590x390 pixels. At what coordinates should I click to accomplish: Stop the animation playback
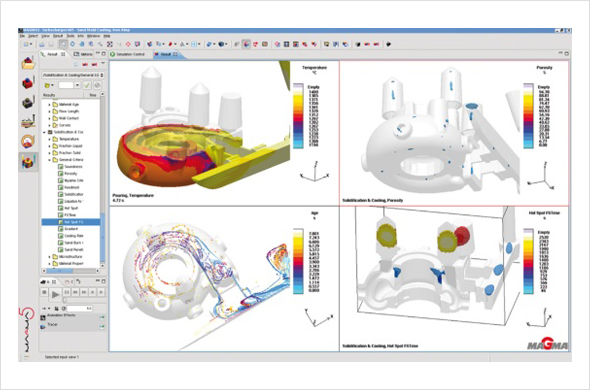[x=44, y=292]
